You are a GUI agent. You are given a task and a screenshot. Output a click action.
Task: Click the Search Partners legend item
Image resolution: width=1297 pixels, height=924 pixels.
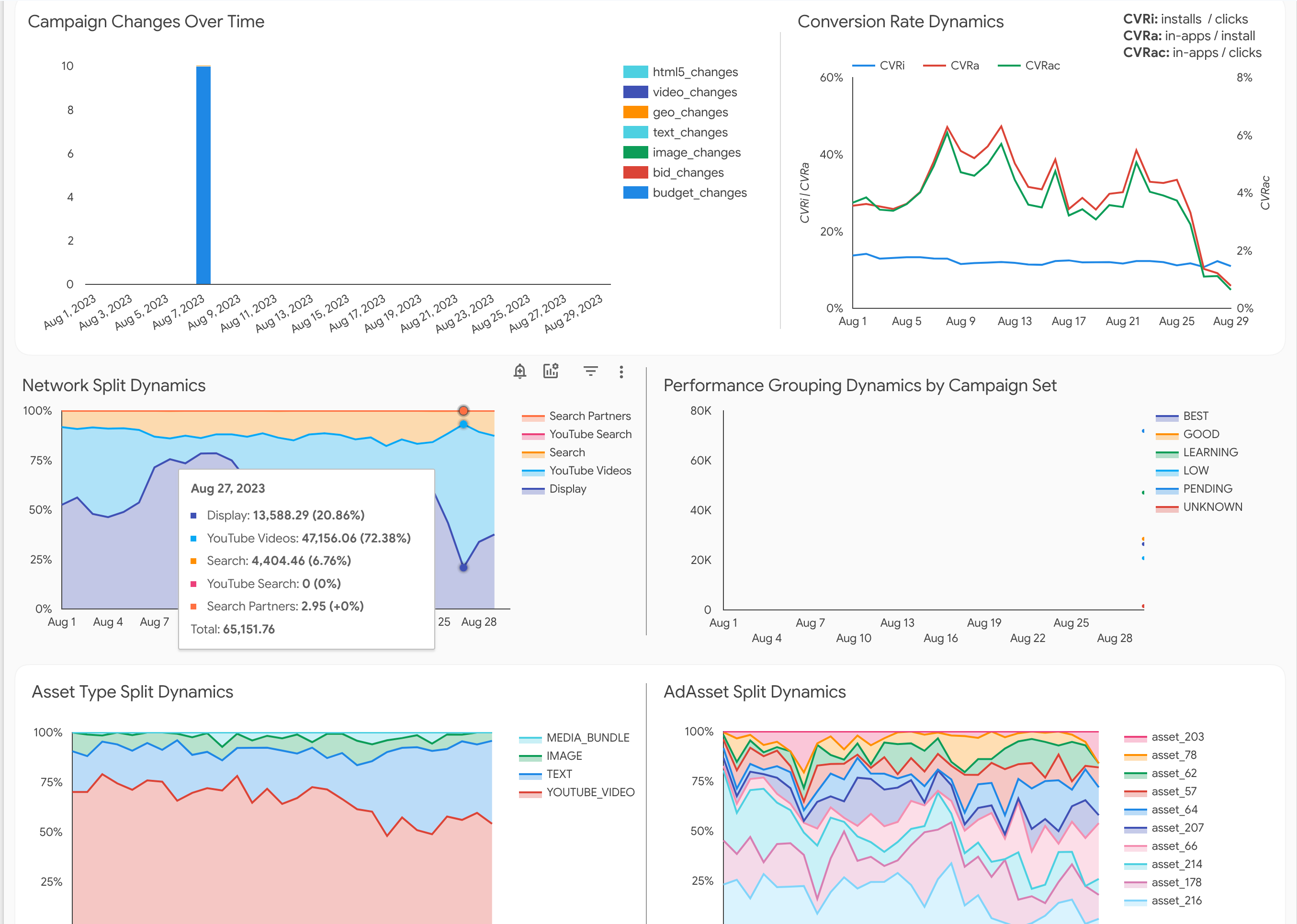[589, 416]
